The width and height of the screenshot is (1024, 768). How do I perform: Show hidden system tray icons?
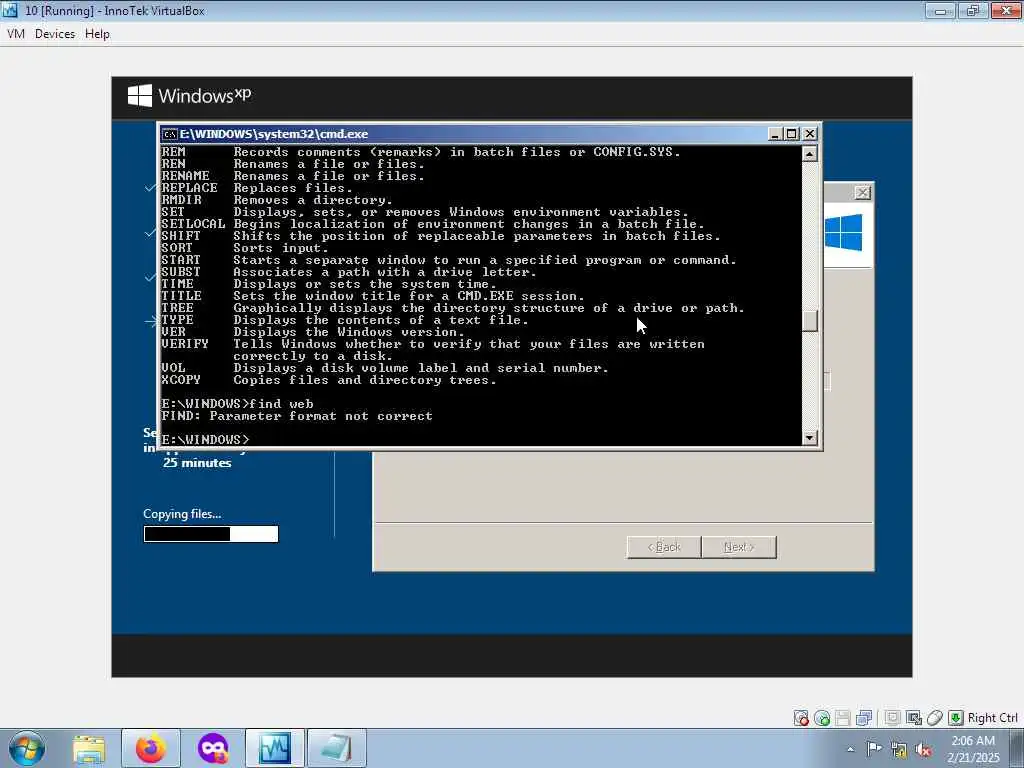pyautogui.click(x=850, y=750)
